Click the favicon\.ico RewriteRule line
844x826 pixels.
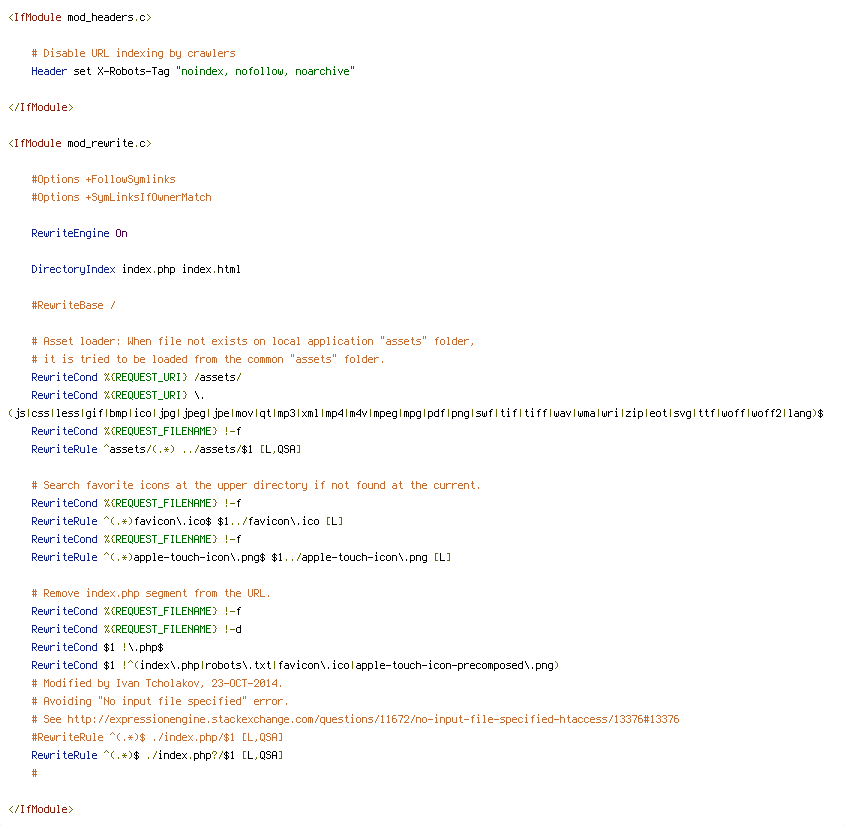[187, 521]
